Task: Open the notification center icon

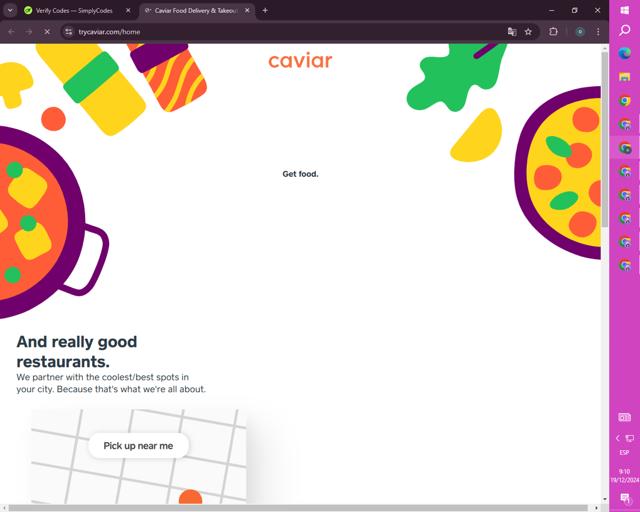Action: (x=624, y=498)
